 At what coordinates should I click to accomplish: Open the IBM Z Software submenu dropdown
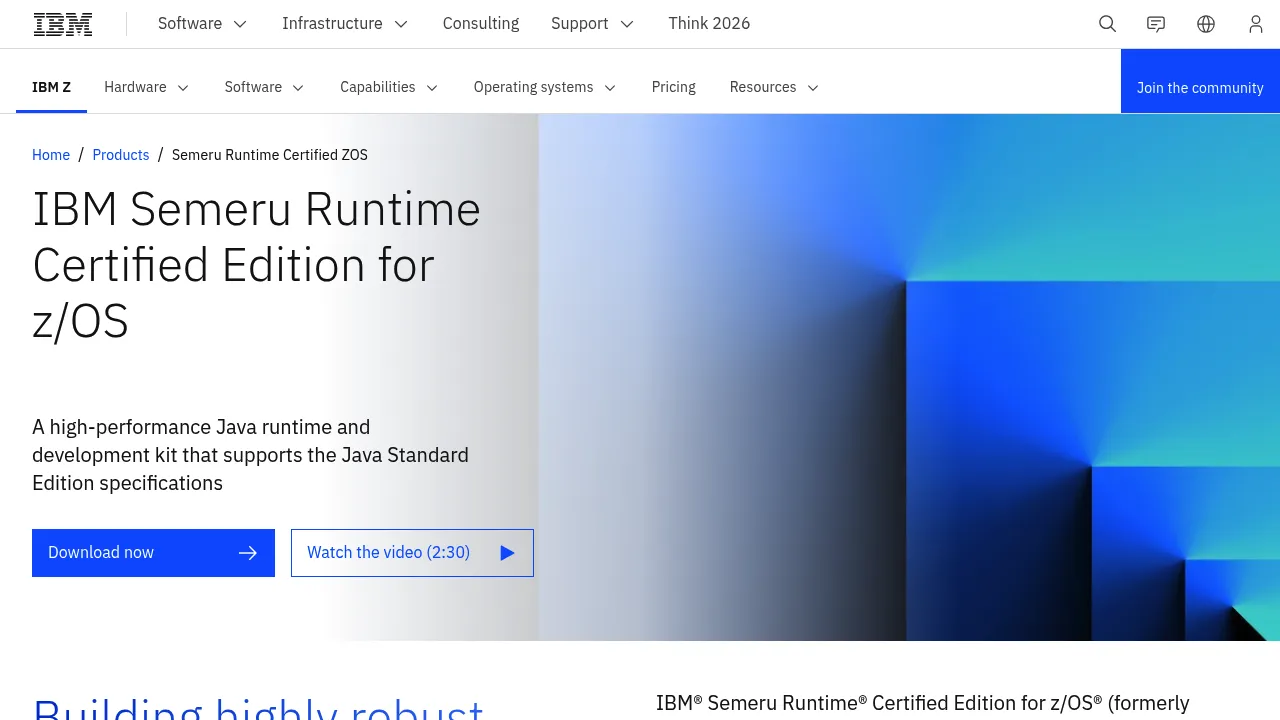(264, 87)
